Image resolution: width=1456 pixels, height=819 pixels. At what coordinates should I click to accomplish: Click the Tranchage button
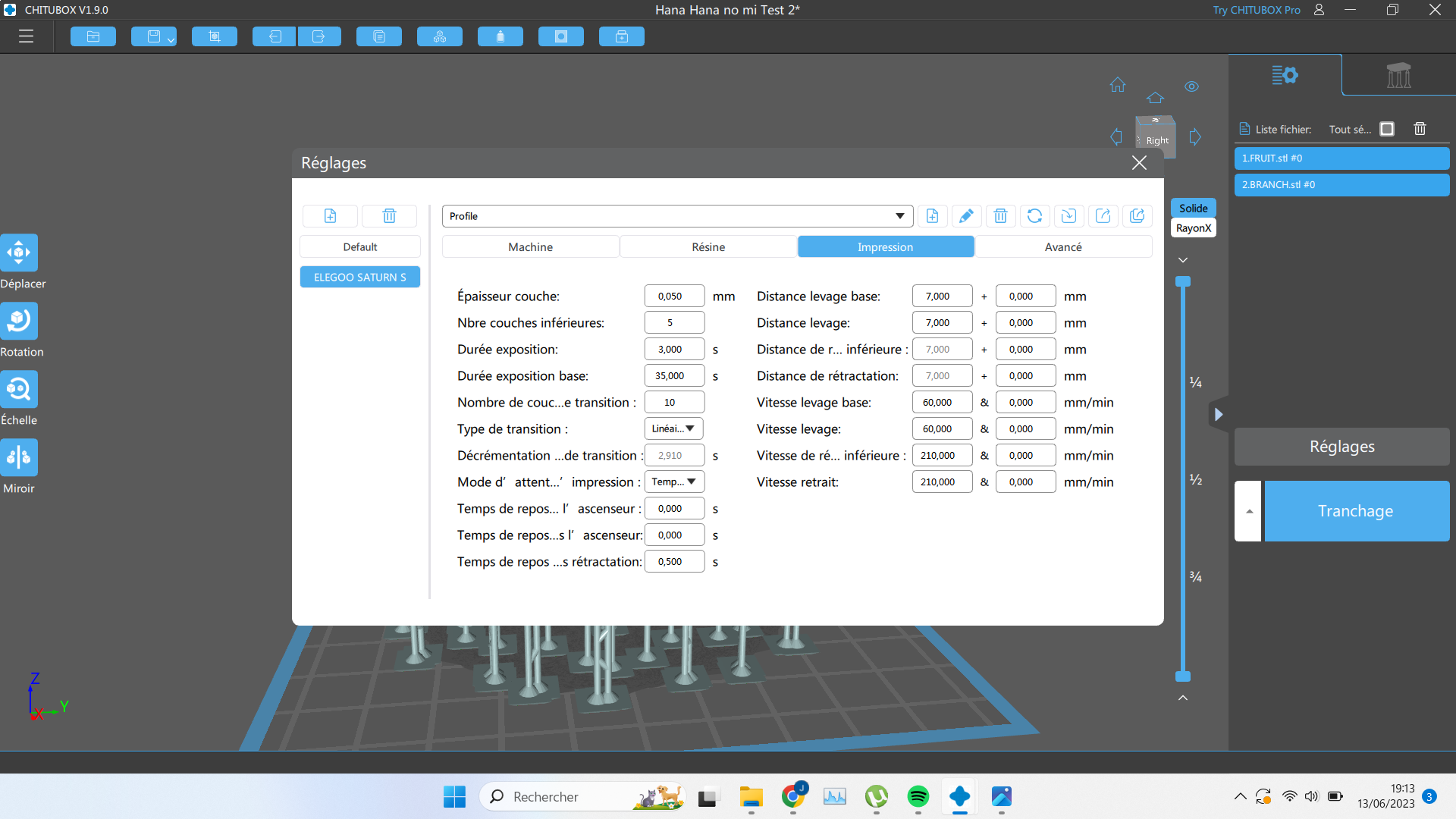point(1356,511)
